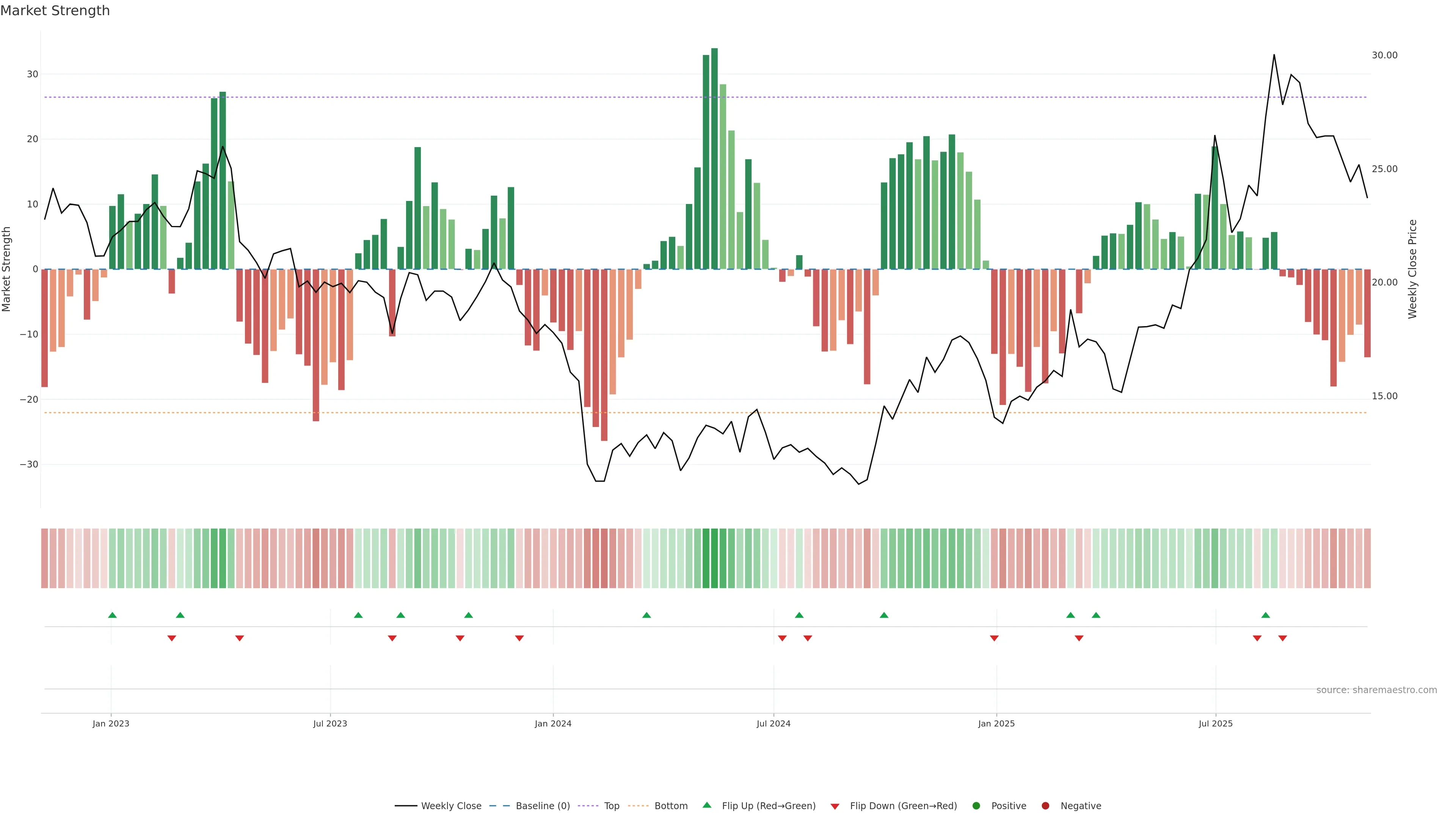The height and width of the screenshot is (819, 1456).
Task: Open the source: sharemaestro.com link
Action: 1376,690
